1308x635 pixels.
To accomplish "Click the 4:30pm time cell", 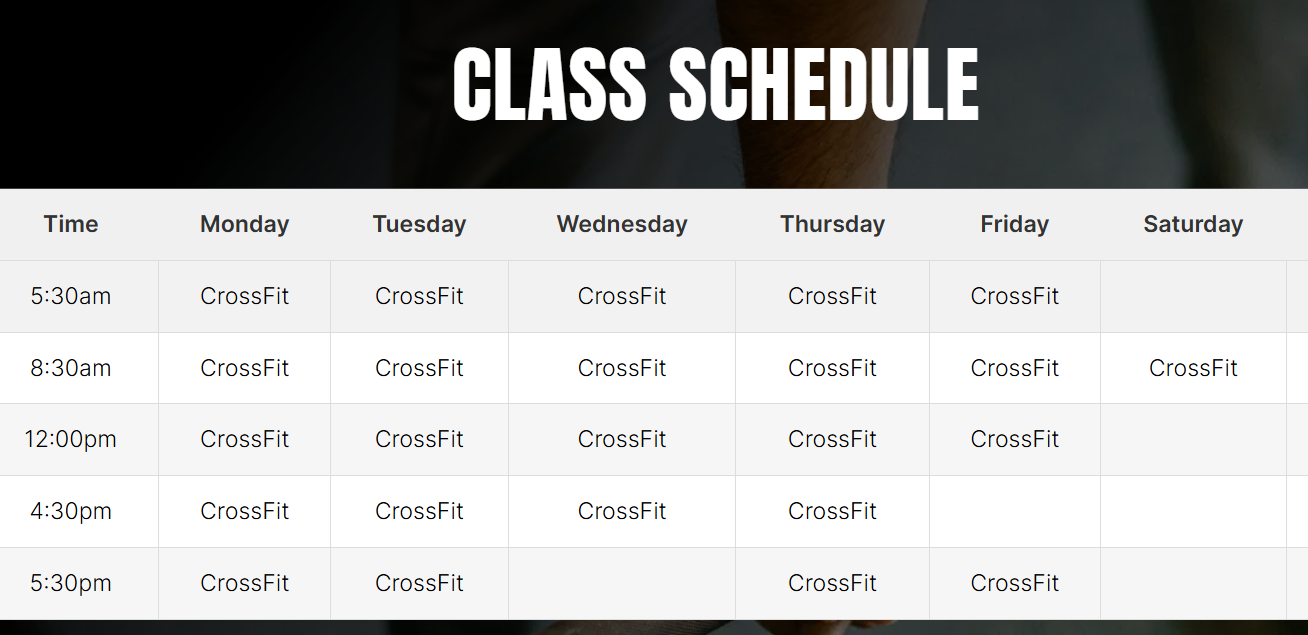I will (x=71, y=511).
